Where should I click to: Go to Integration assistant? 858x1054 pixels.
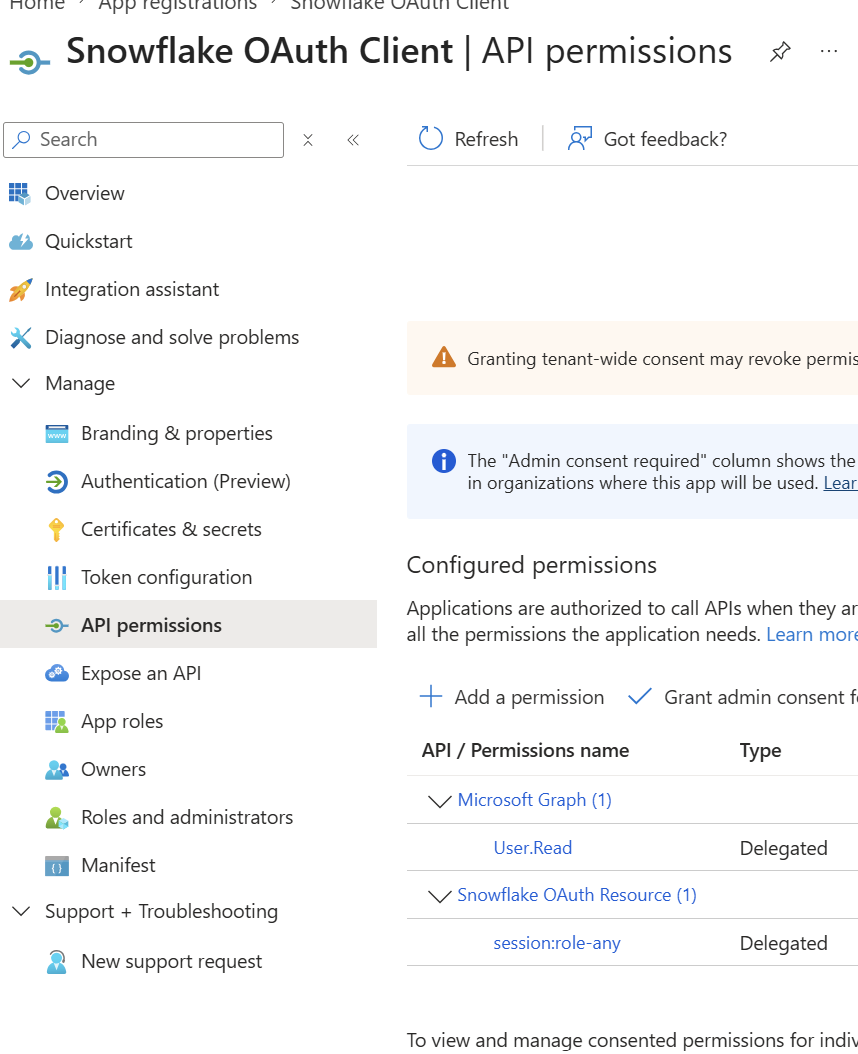132,290
